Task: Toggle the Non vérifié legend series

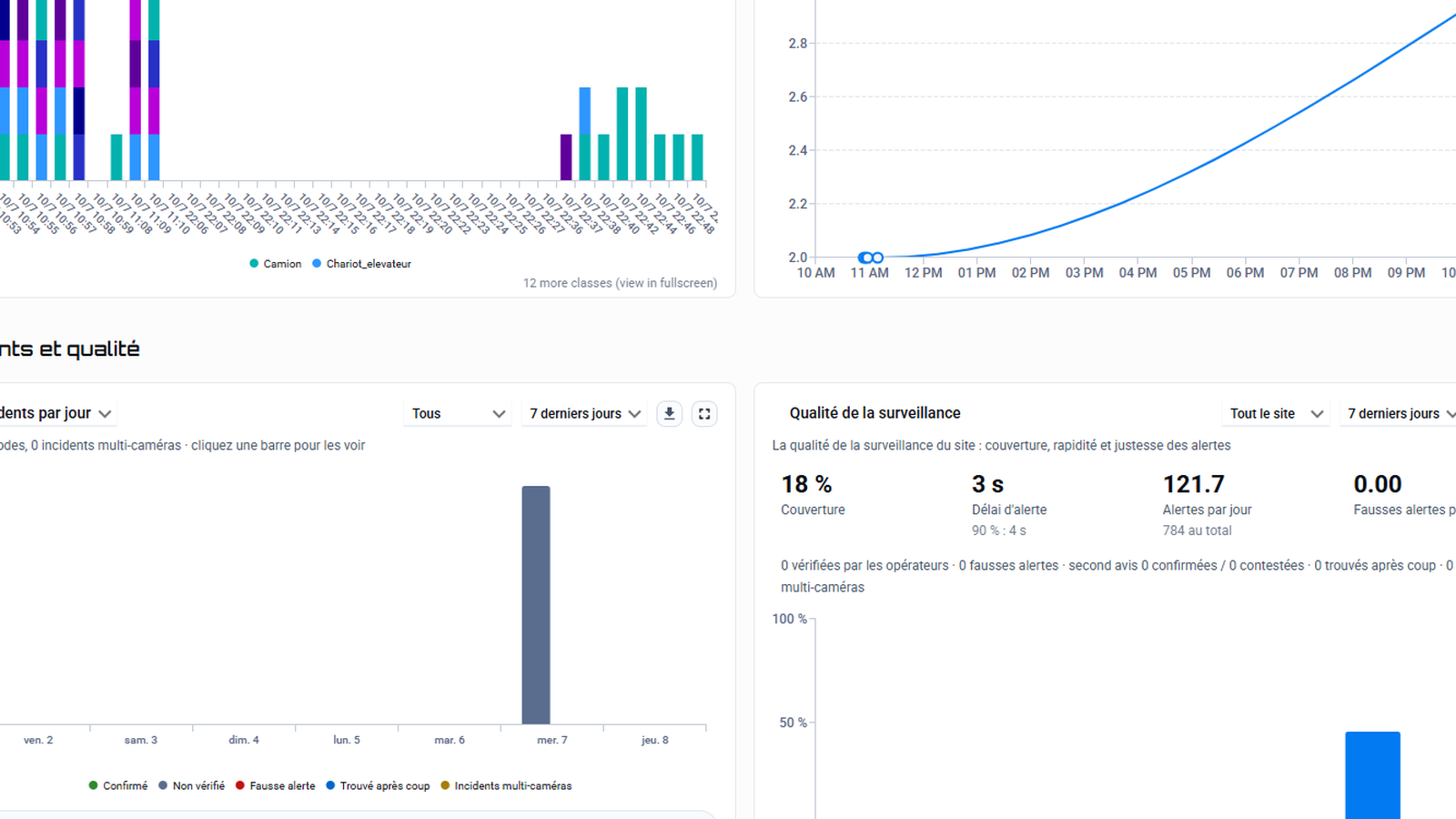Action: point(191,785)
